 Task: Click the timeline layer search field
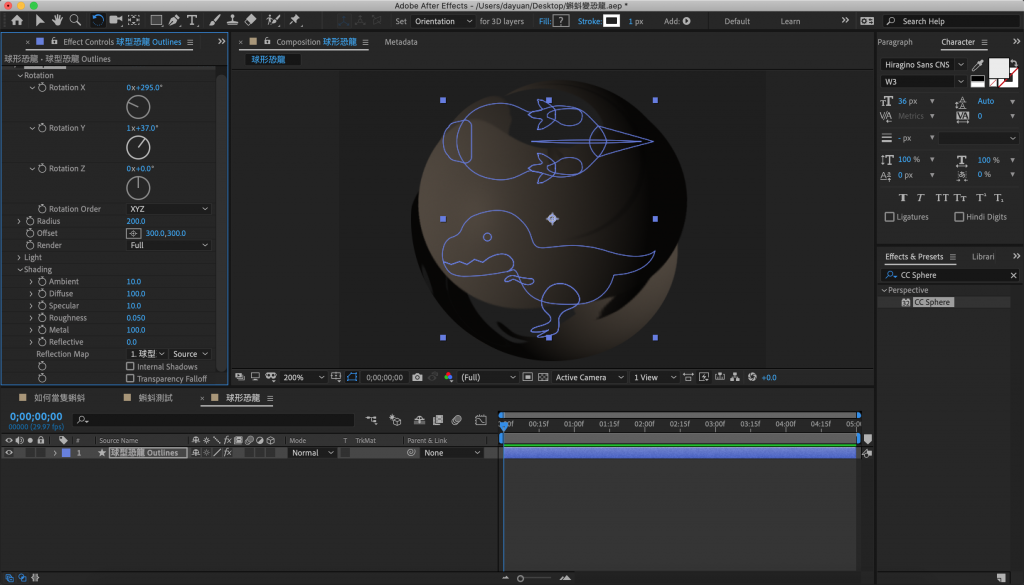tap(215, 420)
